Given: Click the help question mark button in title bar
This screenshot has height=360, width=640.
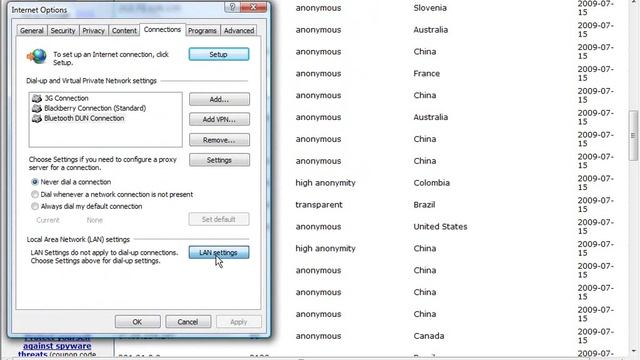Looking at the screenshot, I should (232, 7).
